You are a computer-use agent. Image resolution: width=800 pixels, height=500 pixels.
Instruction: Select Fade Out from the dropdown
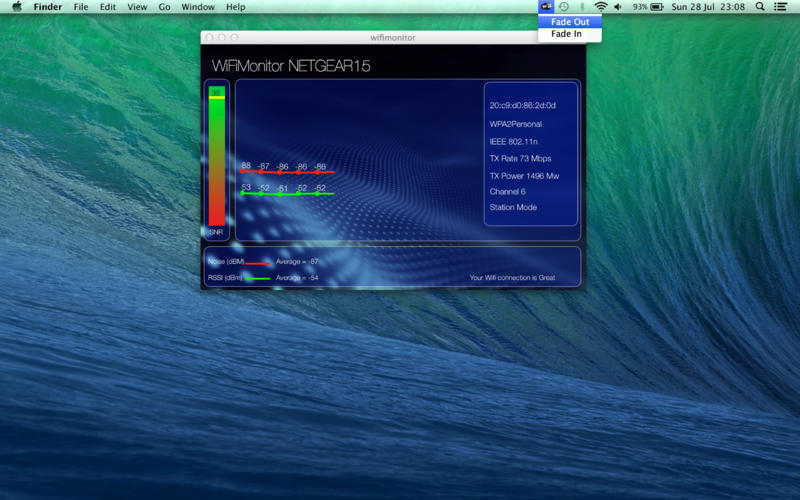click(570, 22)
